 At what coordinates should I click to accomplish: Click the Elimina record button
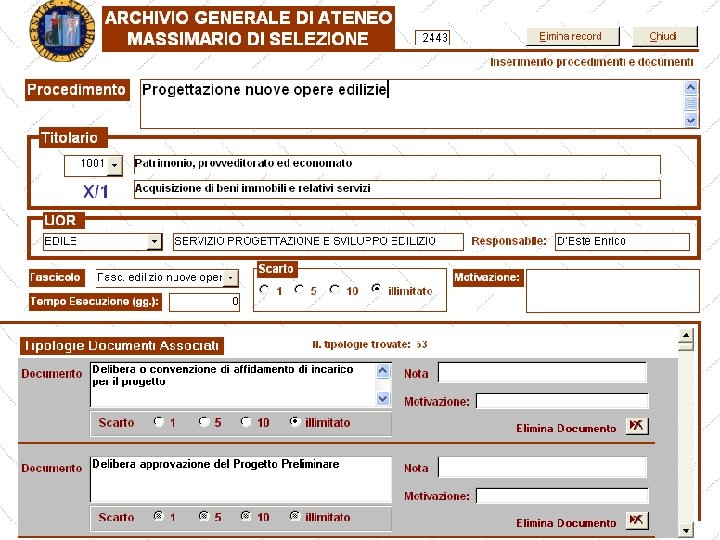[573, 36]
